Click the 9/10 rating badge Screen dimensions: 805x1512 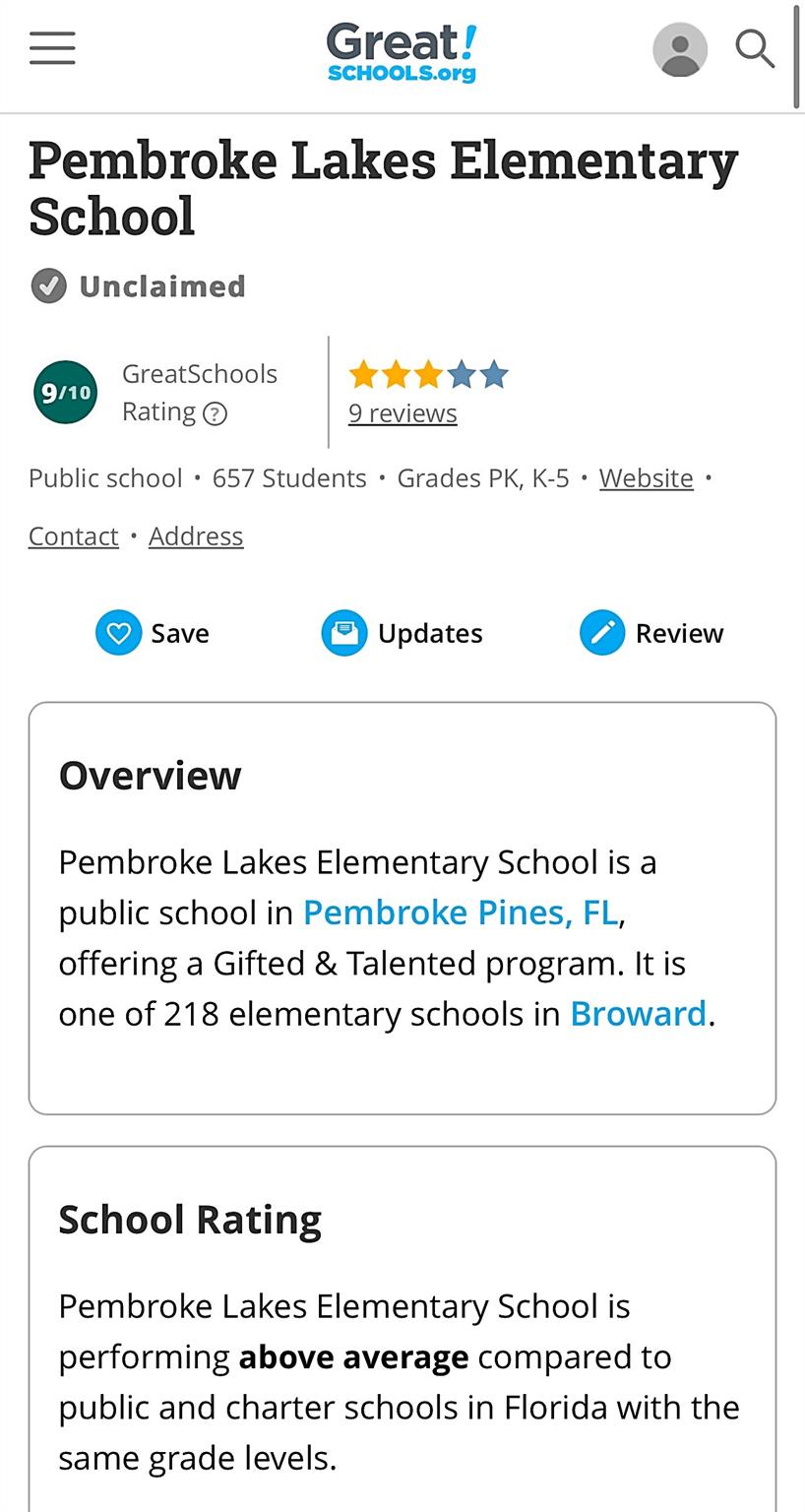point(66,392)
